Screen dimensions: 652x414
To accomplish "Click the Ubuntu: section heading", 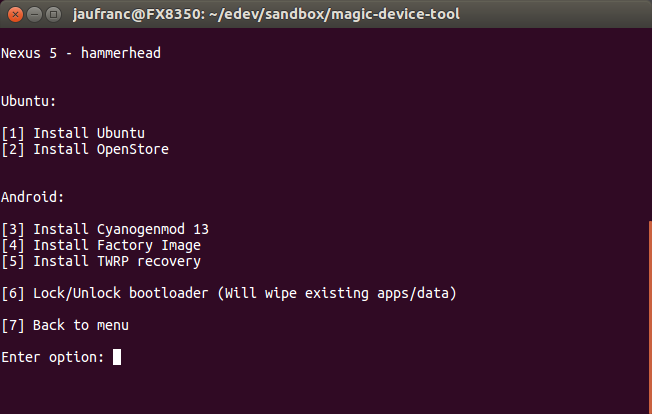I will pos(28,101).
